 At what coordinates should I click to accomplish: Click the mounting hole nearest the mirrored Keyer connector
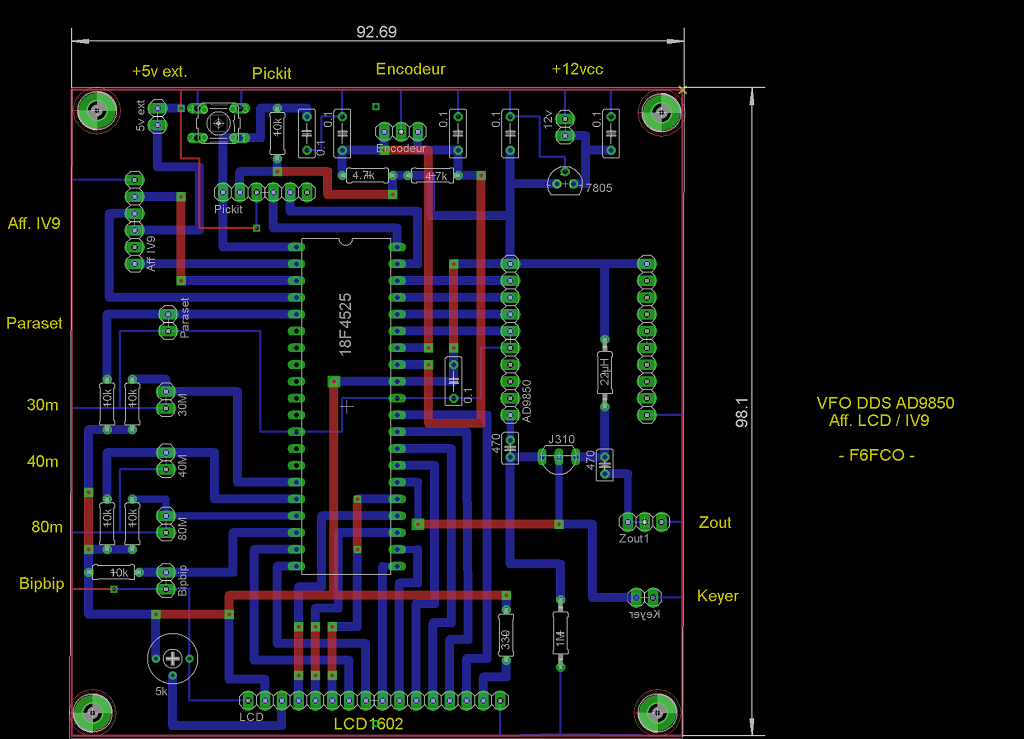(658, 712)
